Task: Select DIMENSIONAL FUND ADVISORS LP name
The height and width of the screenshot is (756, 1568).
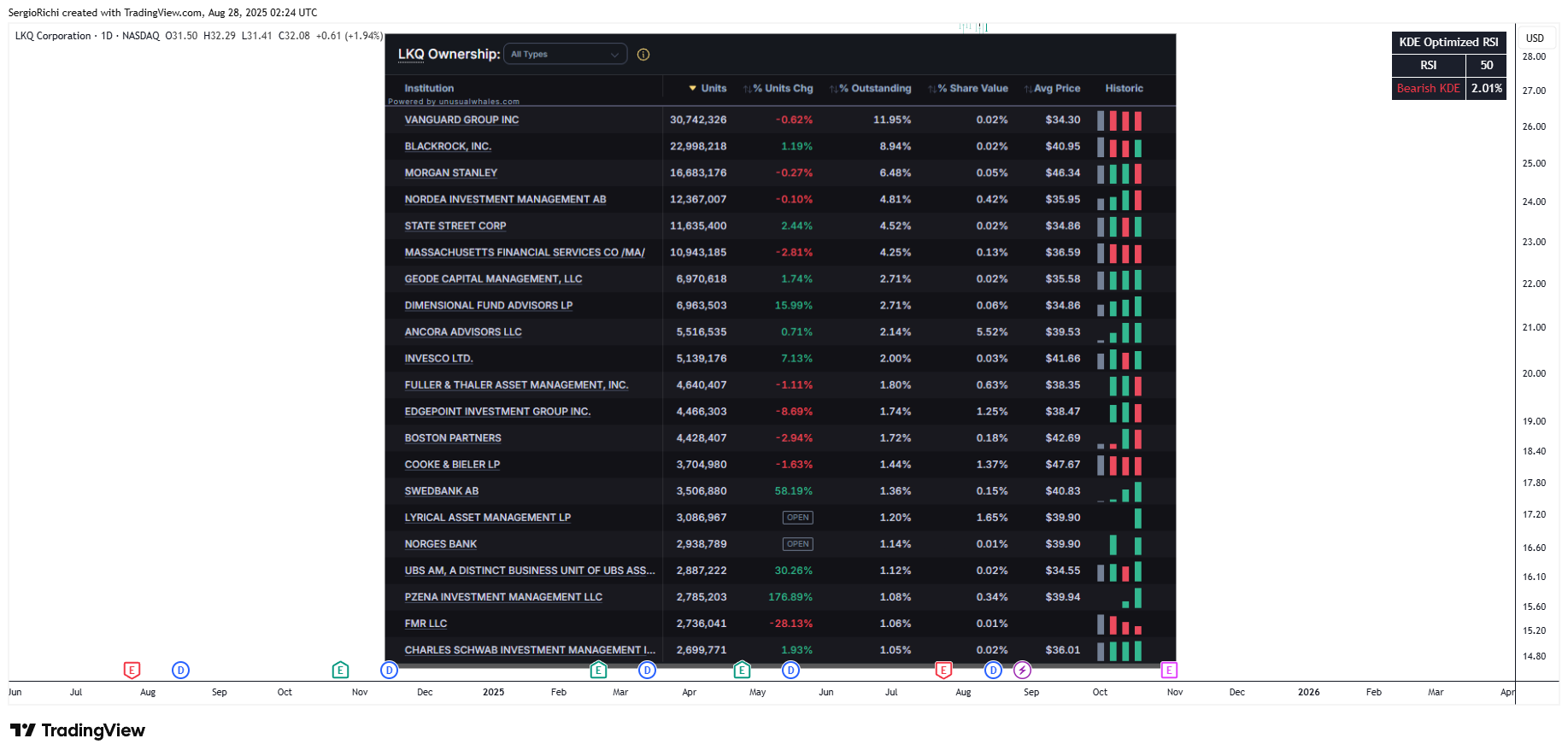Action: click(489, 305)
